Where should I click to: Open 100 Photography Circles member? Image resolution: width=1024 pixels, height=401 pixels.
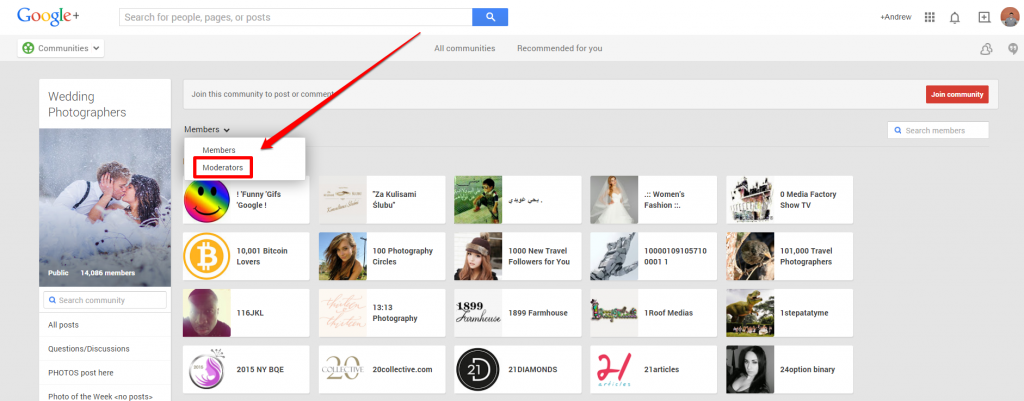[x=382, y=256]
